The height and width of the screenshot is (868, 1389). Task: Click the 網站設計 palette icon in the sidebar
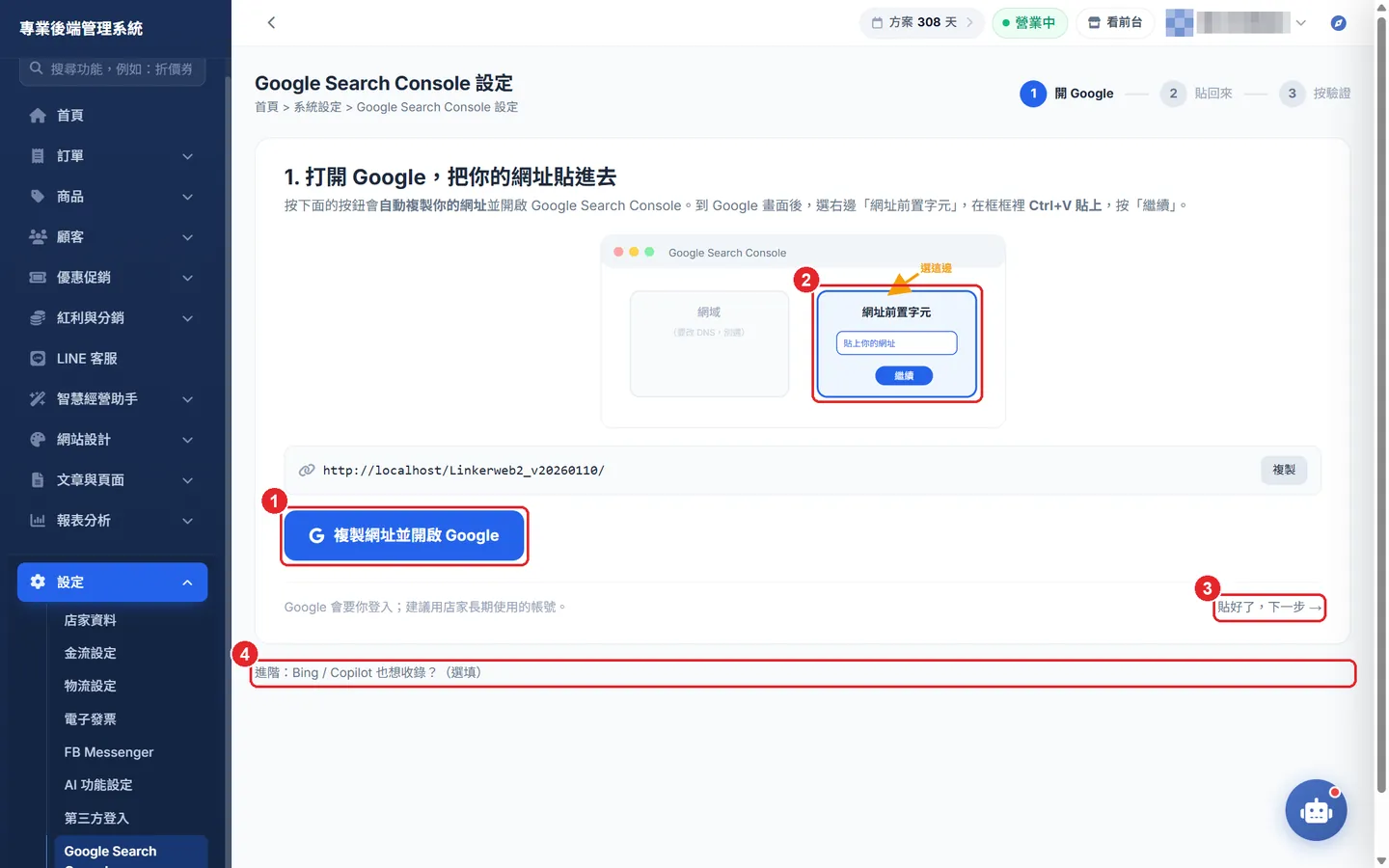point(38,440)
